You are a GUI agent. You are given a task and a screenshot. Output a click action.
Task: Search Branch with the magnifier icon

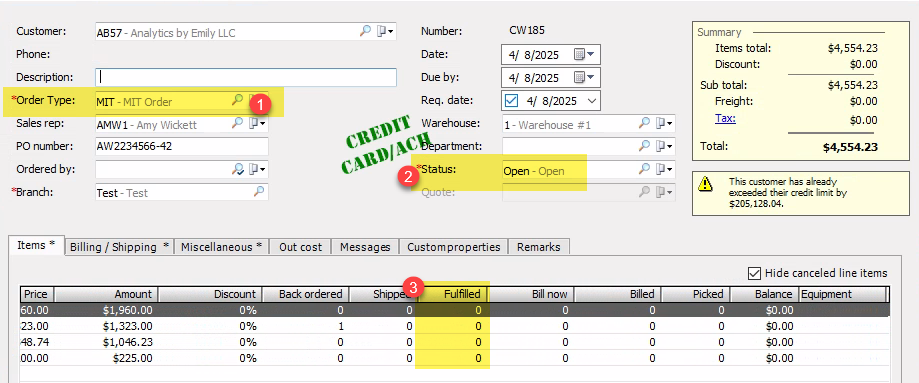pyautogui.click(x=258, y=191)
